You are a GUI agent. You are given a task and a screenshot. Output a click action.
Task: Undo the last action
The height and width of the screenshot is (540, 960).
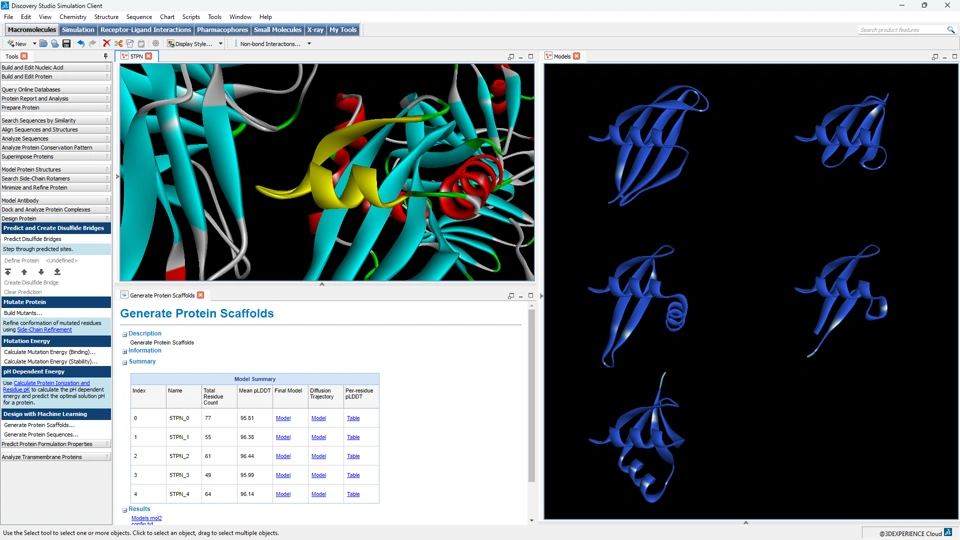point(80,43)
